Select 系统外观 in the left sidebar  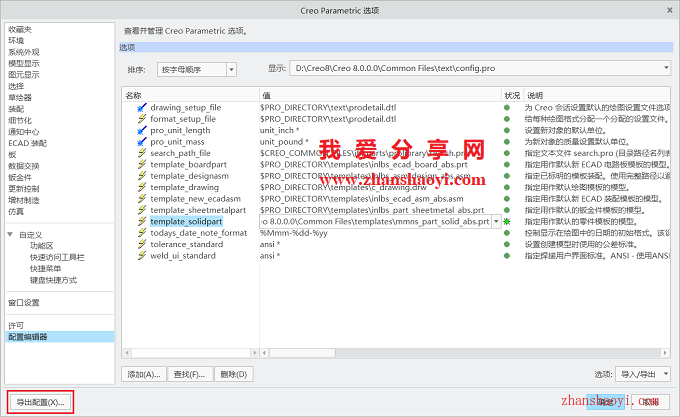(x=24, y=52)
